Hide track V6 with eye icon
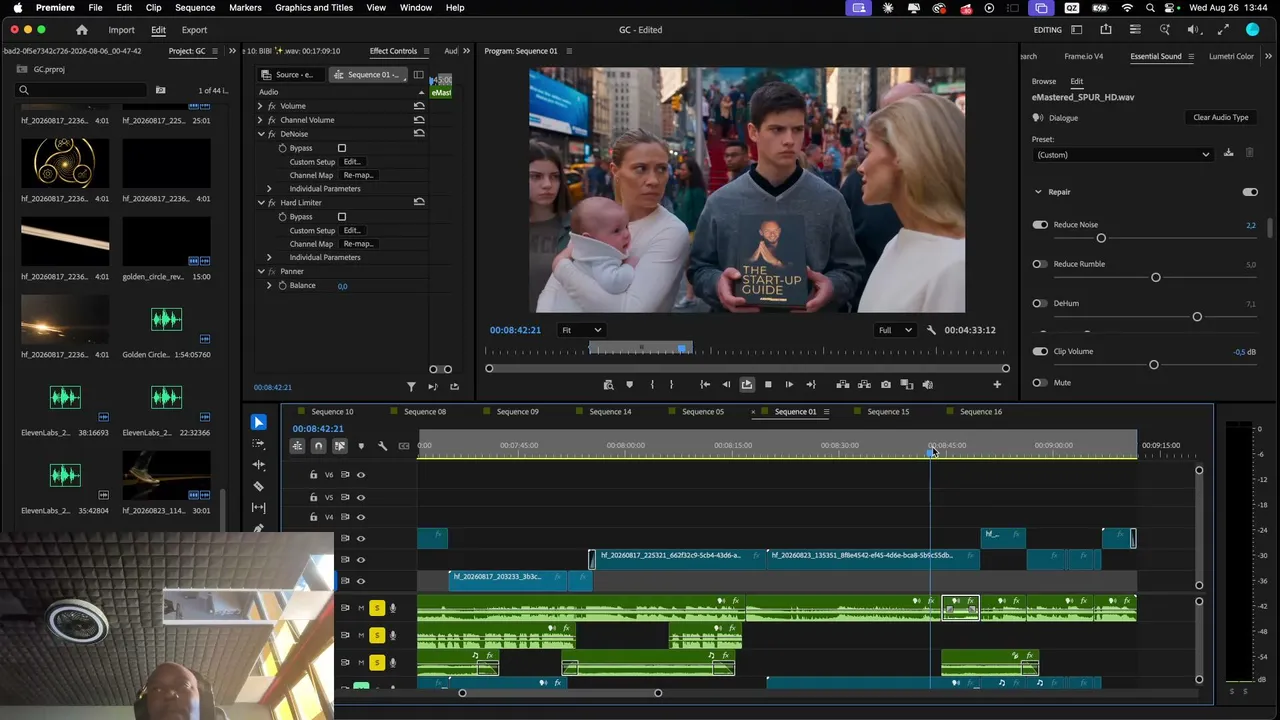The width and height of the screenshot is (1280, 720). tap(361, 475)
